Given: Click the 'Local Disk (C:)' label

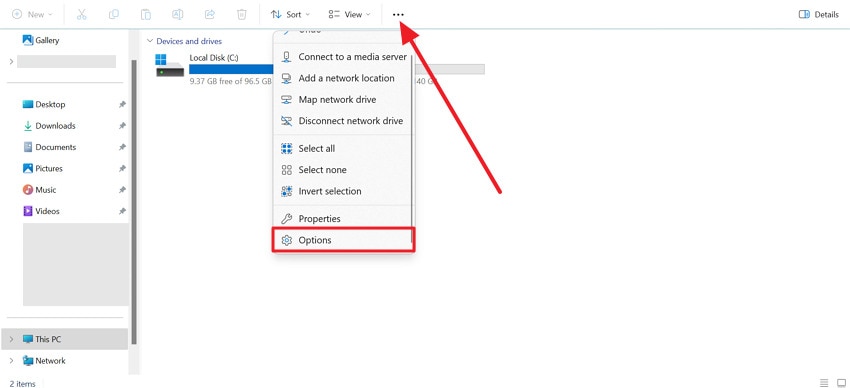Looking at the screenshot, I should [x=214, y=57].
